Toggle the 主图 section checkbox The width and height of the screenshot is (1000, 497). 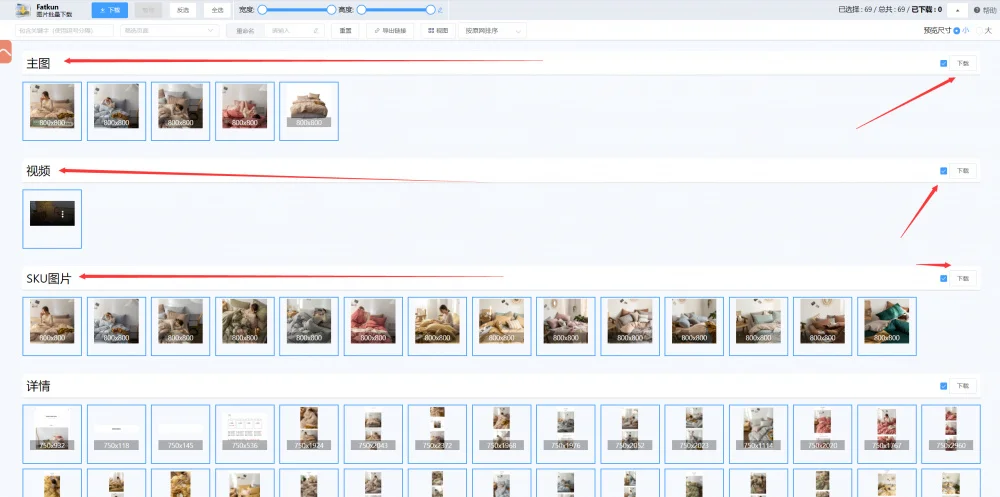[943, 63]
